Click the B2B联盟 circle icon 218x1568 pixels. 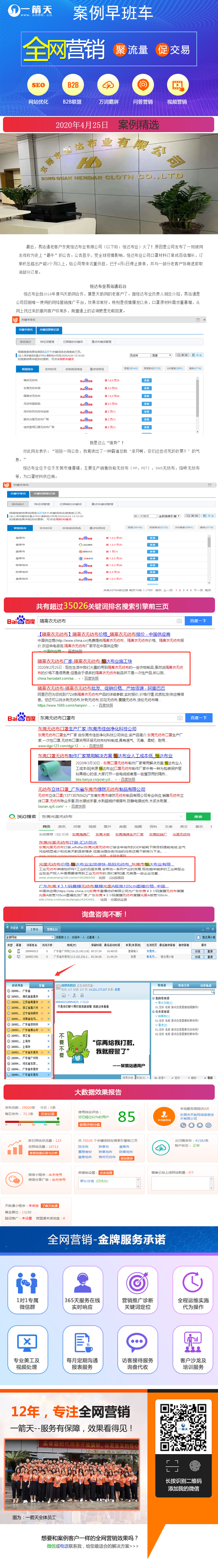pos(72,85)
